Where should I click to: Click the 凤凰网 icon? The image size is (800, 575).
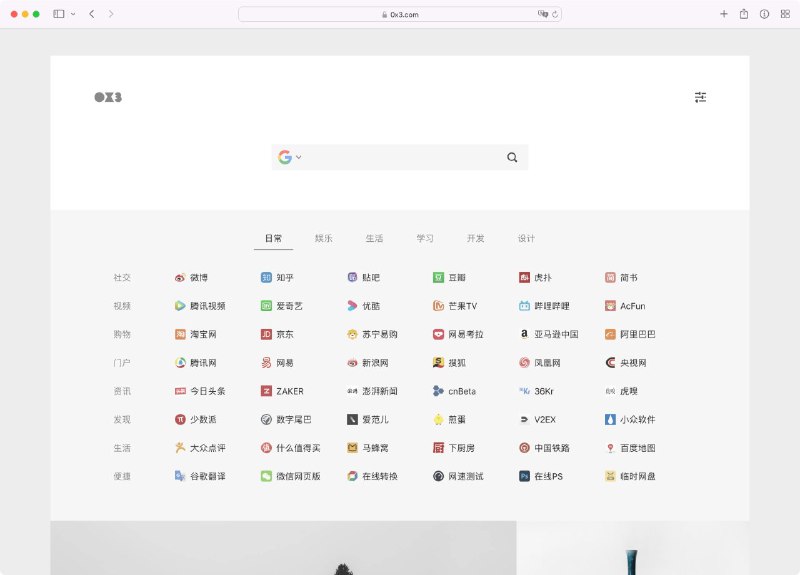524,363
